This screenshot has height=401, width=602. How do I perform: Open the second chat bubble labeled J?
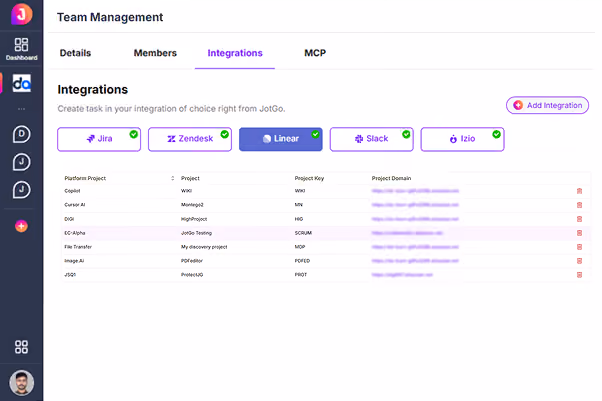tap(22, 190)
